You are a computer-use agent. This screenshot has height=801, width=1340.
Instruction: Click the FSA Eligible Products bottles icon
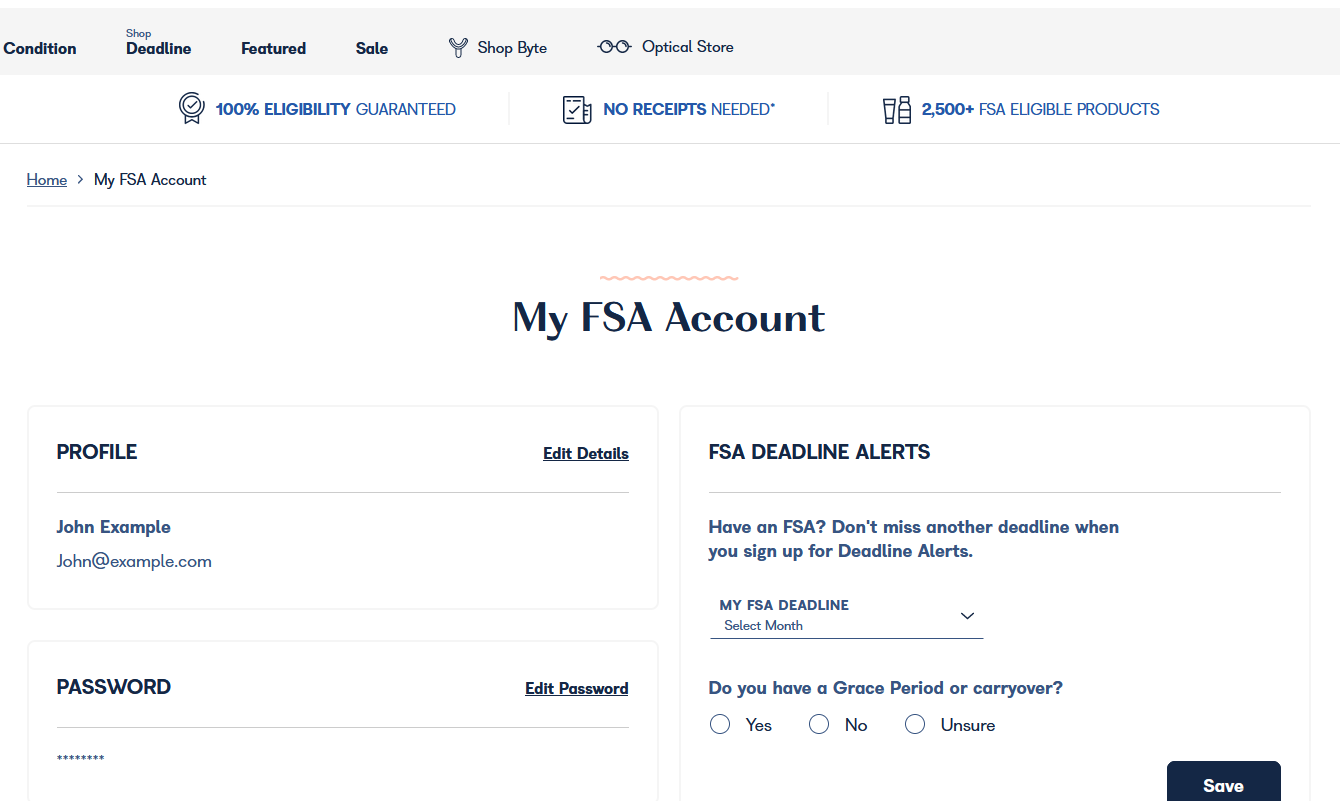tap(896, 109)
